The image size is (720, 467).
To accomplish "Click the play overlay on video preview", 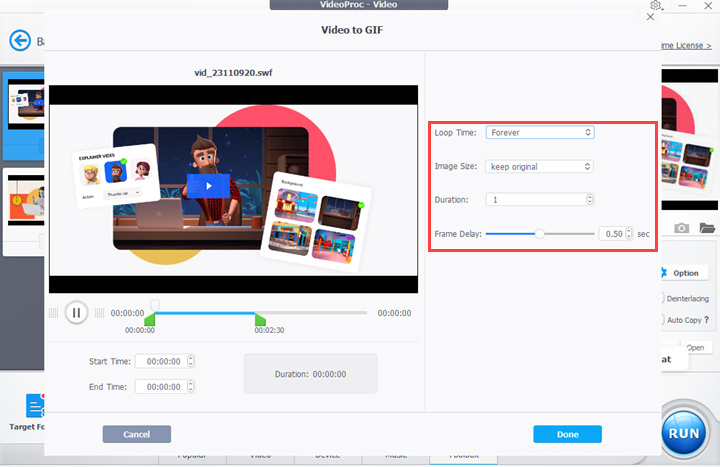I will click(208, 186).
